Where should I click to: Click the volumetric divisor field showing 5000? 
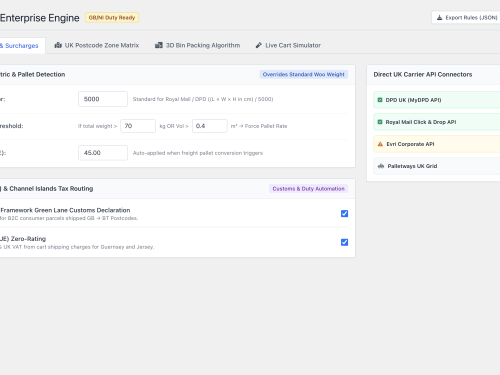coord(103,99)
